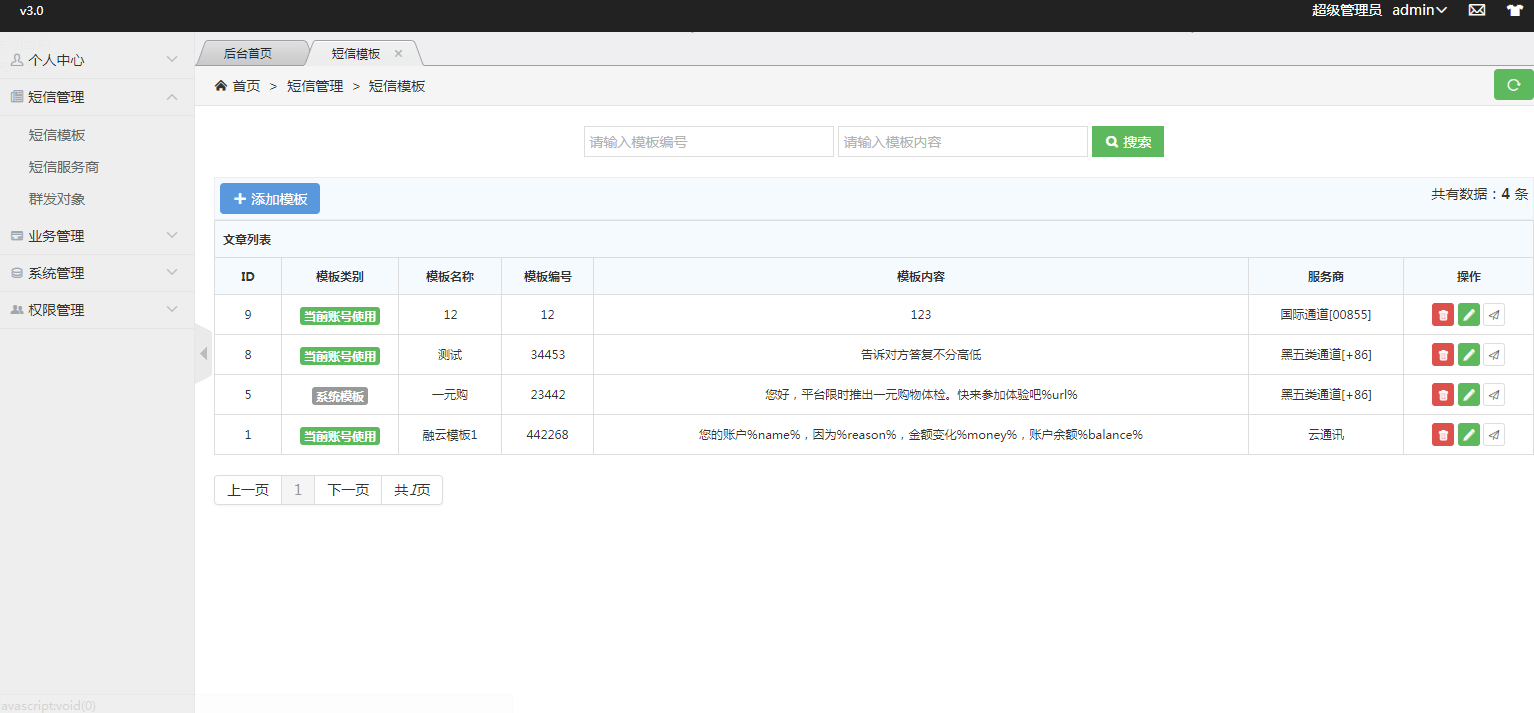Edit the template with ID 1
1534x713 pixels.
tap(1468, 435)
